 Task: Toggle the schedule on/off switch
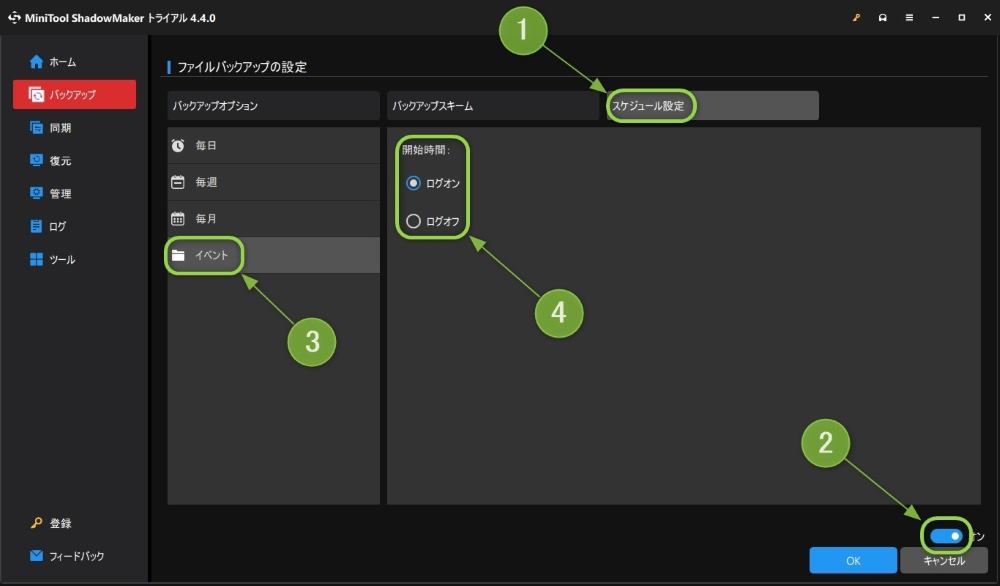pyautogui.click(x=946, y=536)
